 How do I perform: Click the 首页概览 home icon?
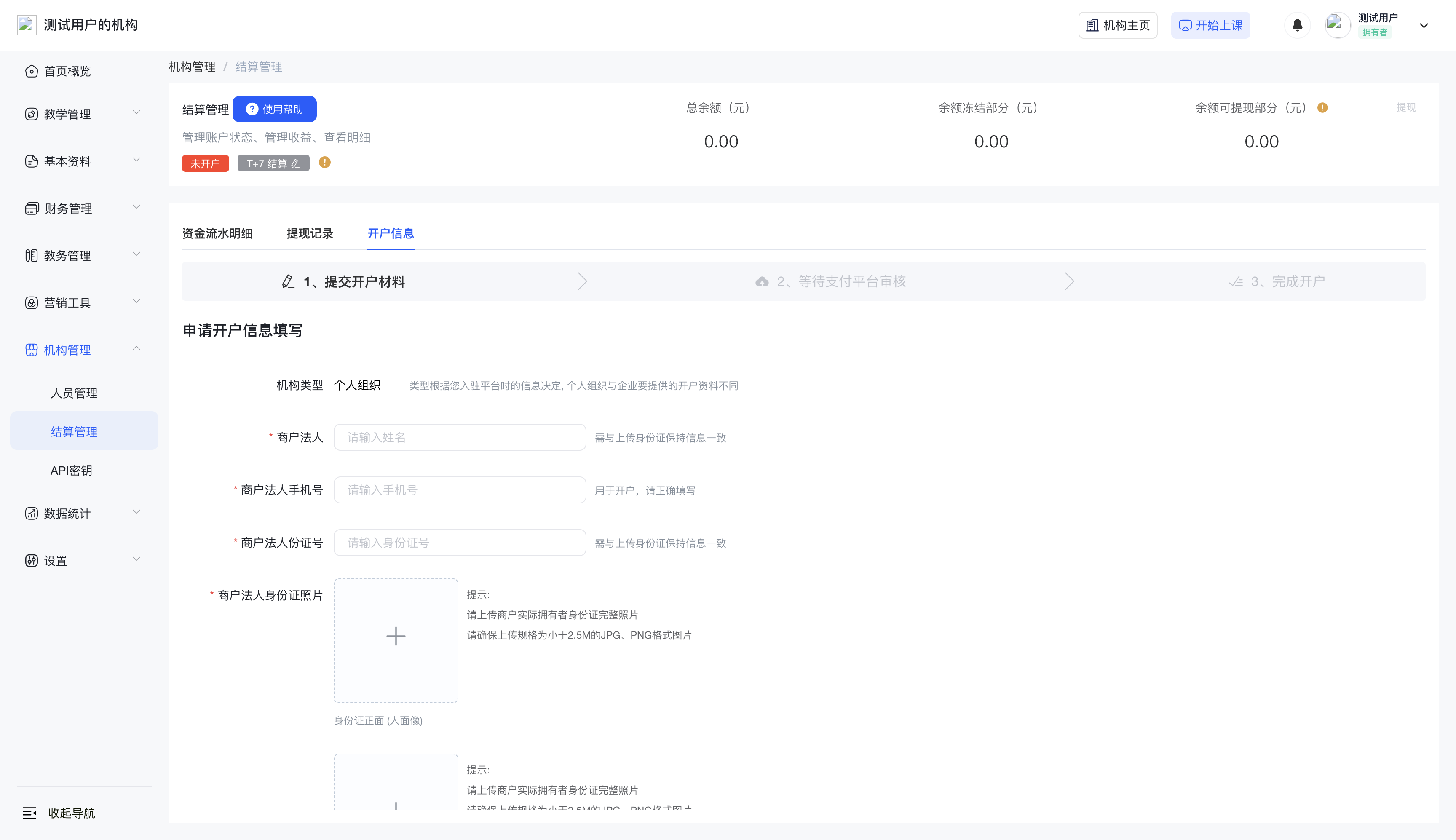[31, 71]
